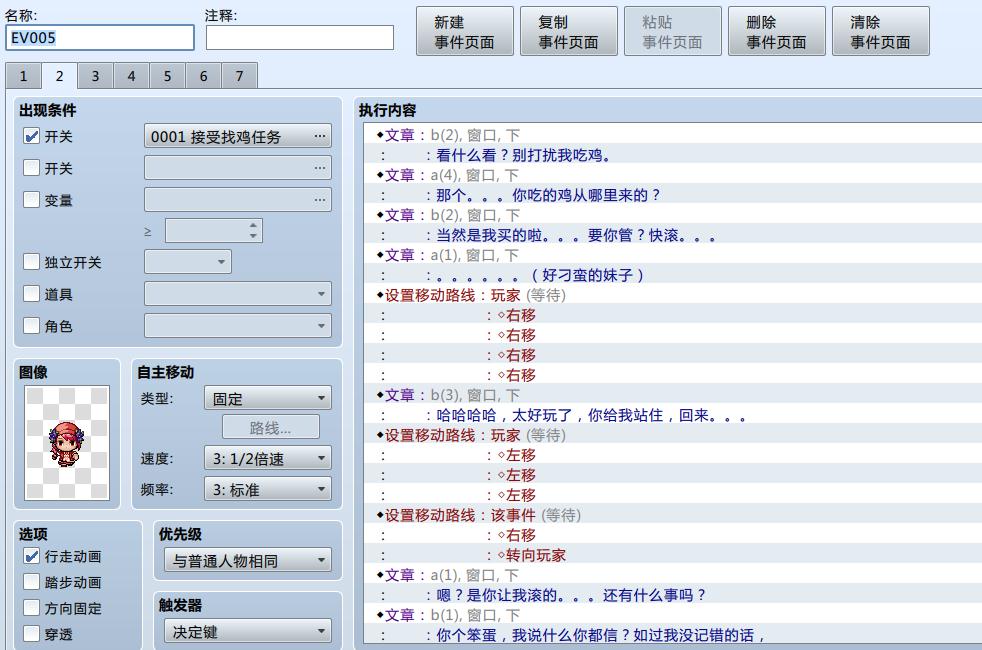Select the line 当然是我买的啦。。。要你管？快滚。。。

pos(673,235)
